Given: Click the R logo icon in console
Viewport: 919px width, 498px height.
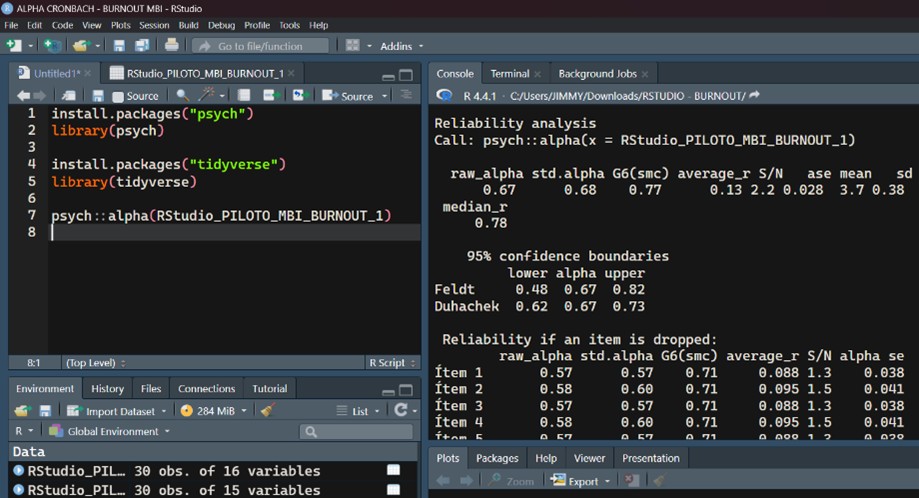Looking at the screenshot, I should pos(444,95).
